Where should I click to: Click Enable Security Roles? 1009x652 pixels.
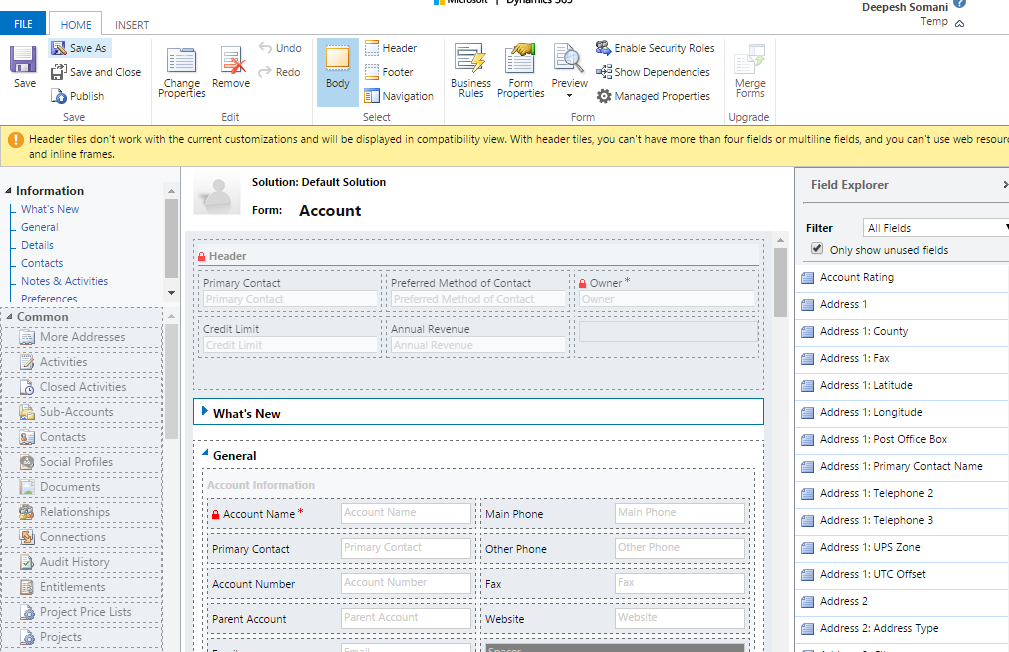(655, 48)
